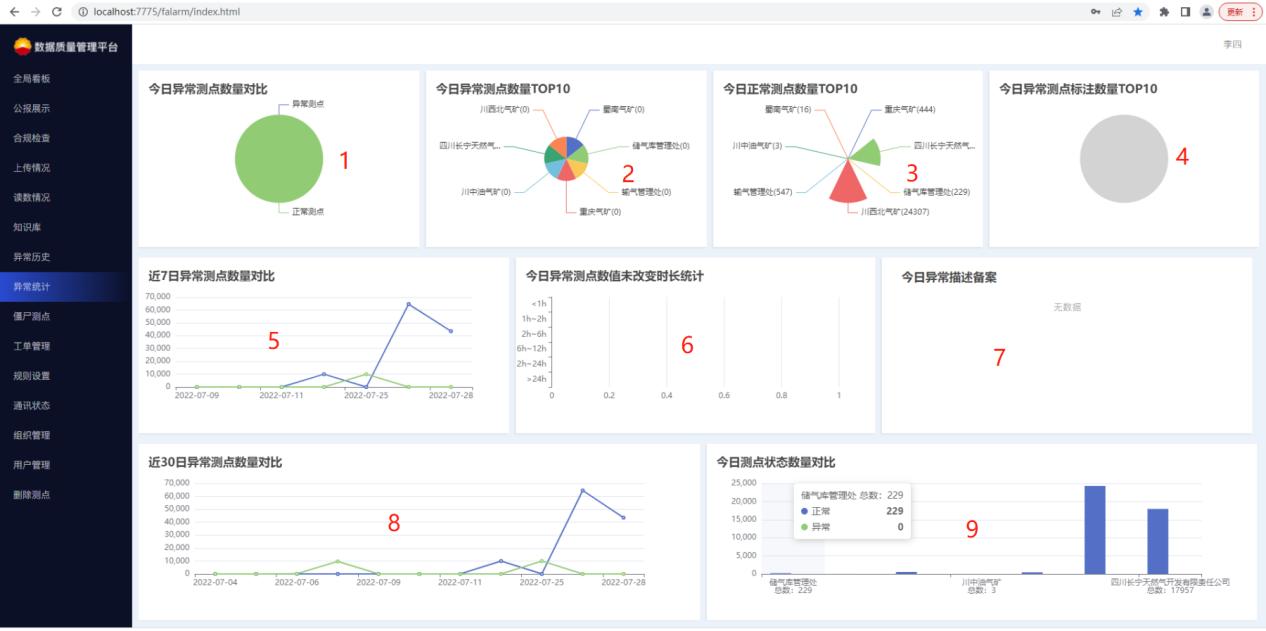Select 知识库 from the sidebar
Image resolution: width=1266 pixels, height=631 pixels.
click(x=26, y=227)
